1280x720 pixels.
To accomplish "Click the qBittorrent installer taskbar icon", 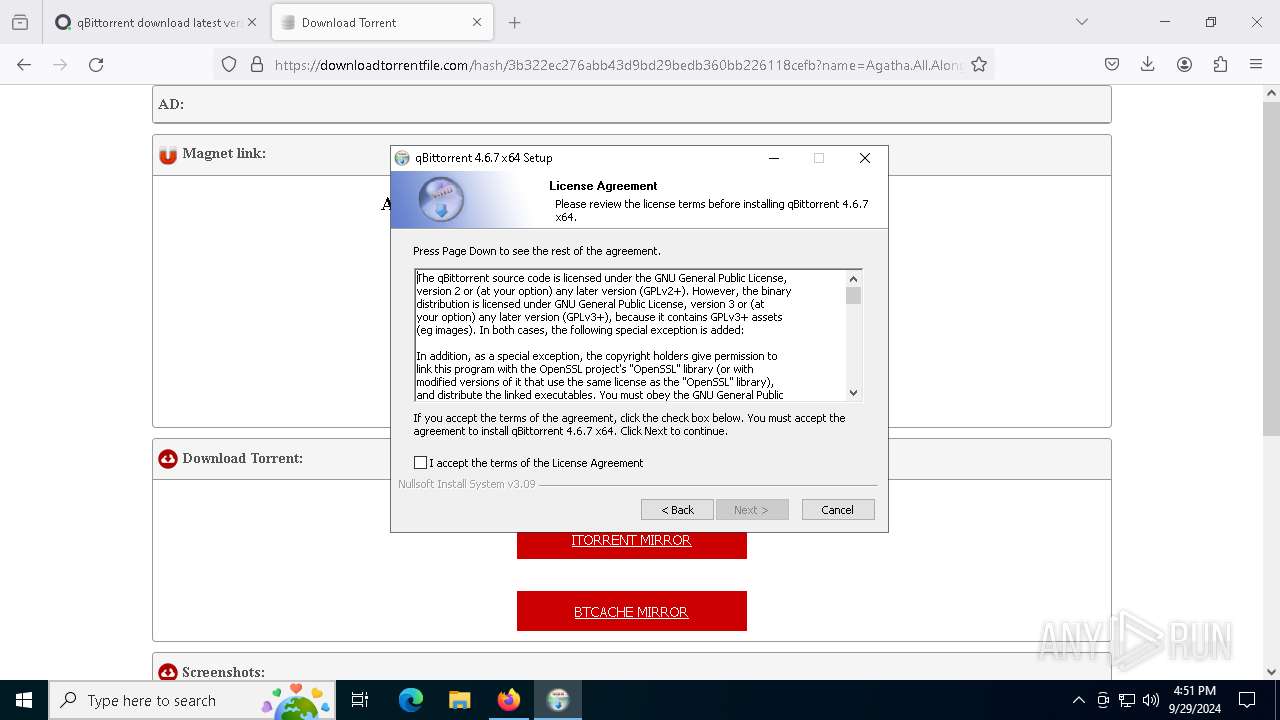I will tap(558, 700).
